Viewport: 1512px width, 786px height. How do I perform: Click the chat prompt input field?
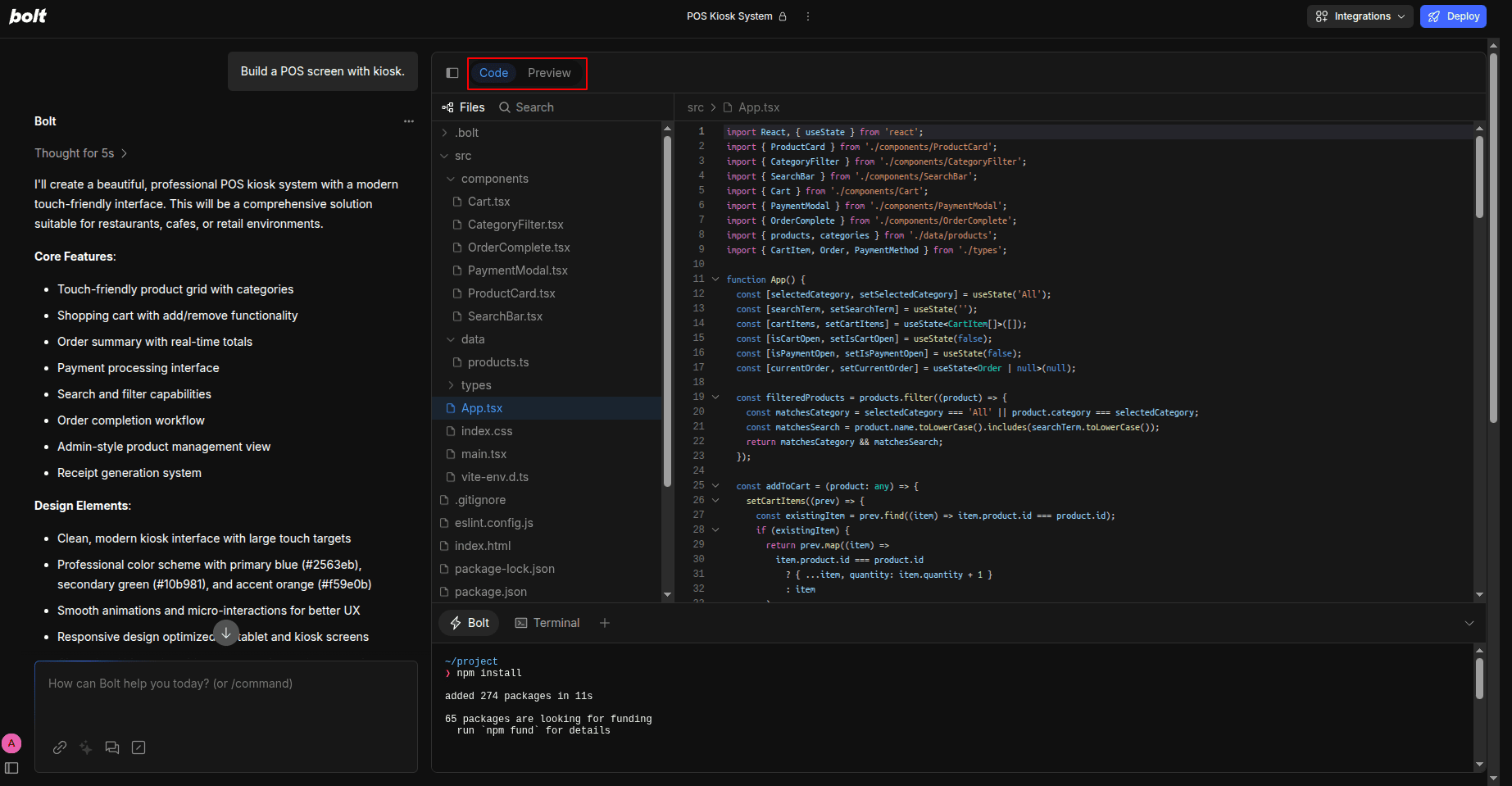[x=225, y=697]
